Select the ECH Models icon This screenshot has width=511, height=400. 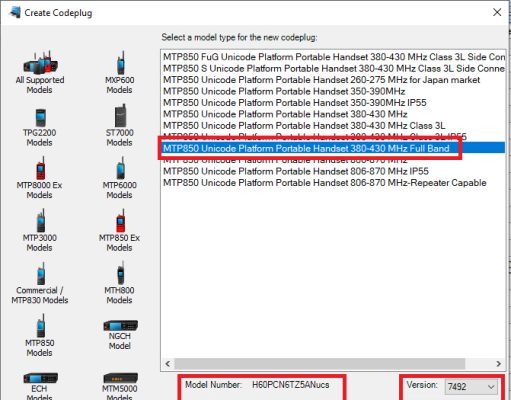(40, 378)
